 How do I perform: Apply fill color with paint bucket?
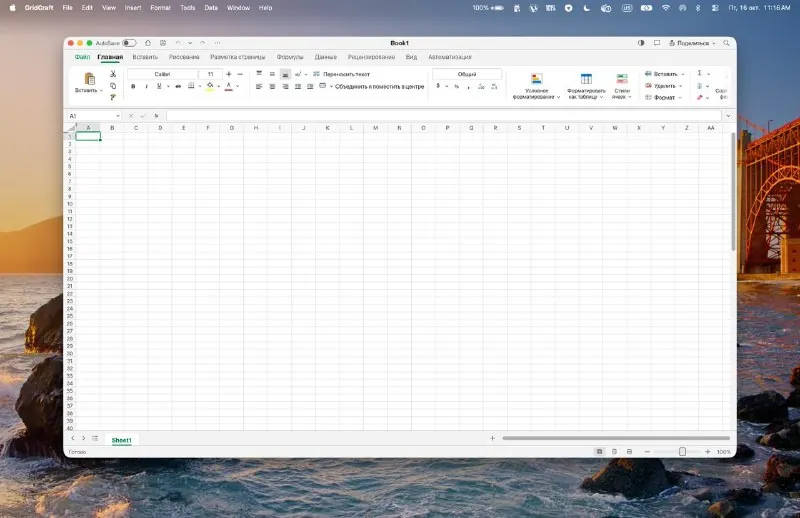[x=210, y=86]
